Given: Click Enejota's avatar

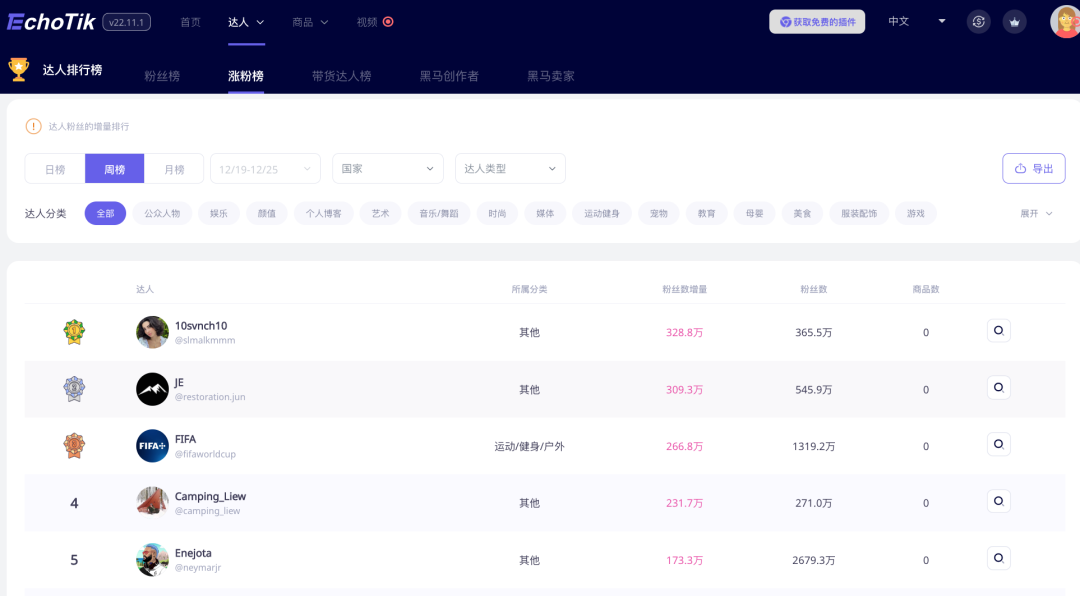Looking at the screenshot, I should tap(152, 559).
